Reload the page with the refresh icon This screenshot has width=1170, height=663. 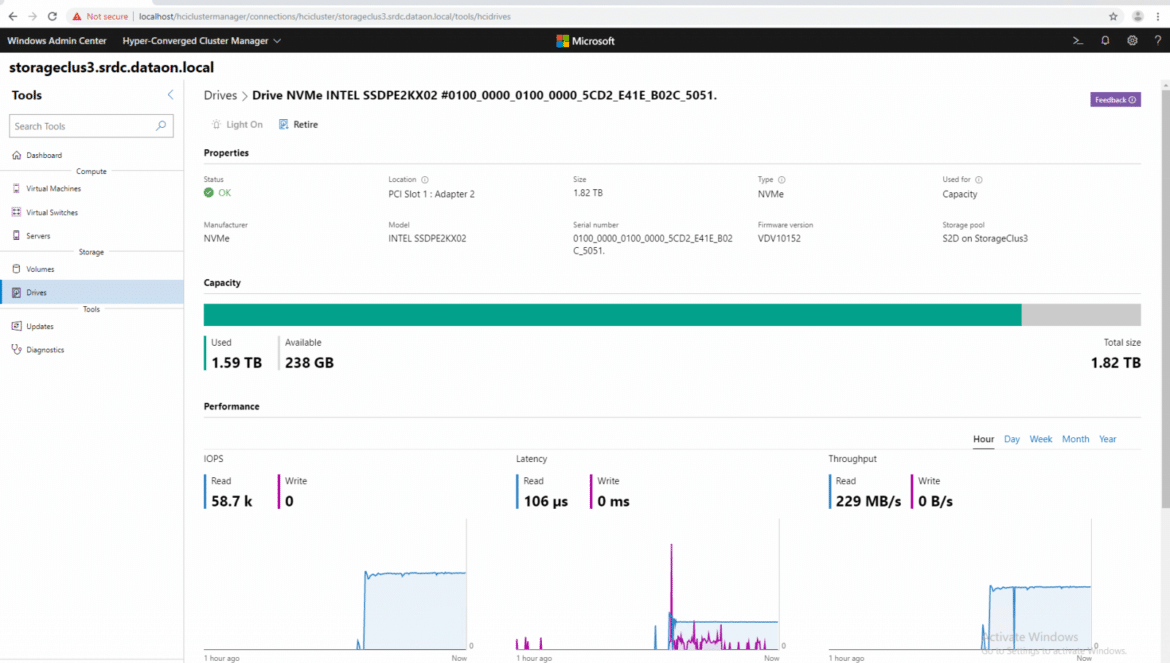coord(52,16)
